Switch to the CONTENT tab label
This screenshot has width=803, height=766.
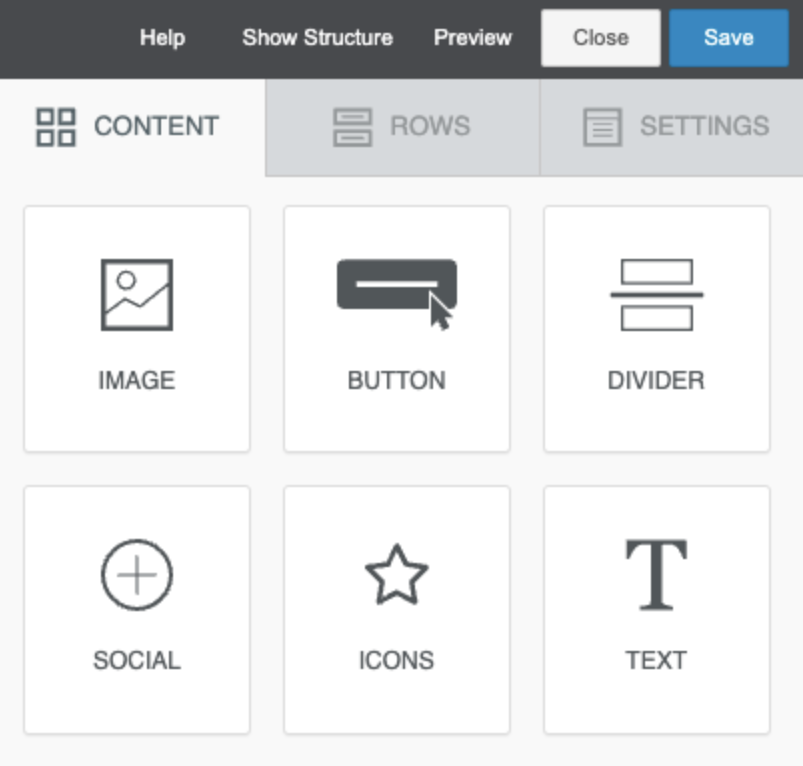tap(156, 127)
